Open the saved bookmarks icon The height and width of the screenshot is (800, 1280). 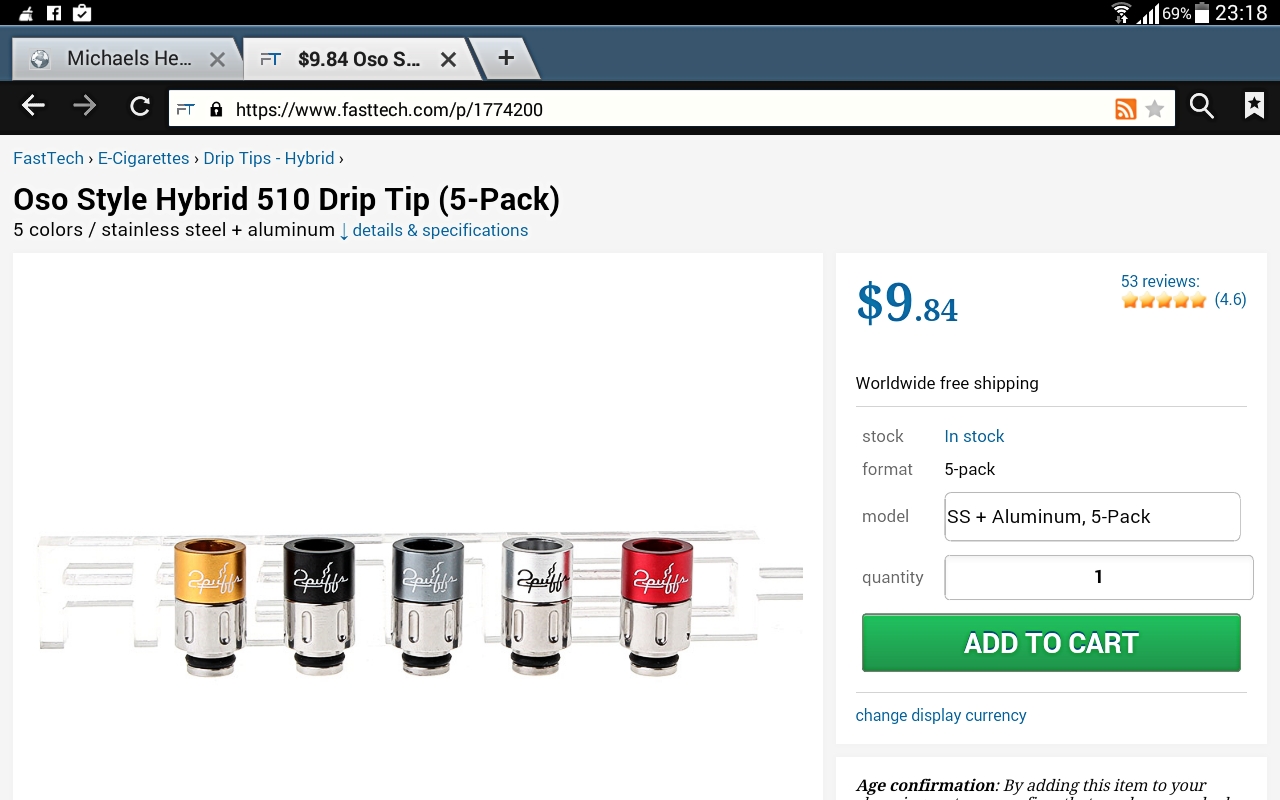tap(1254, 106)
